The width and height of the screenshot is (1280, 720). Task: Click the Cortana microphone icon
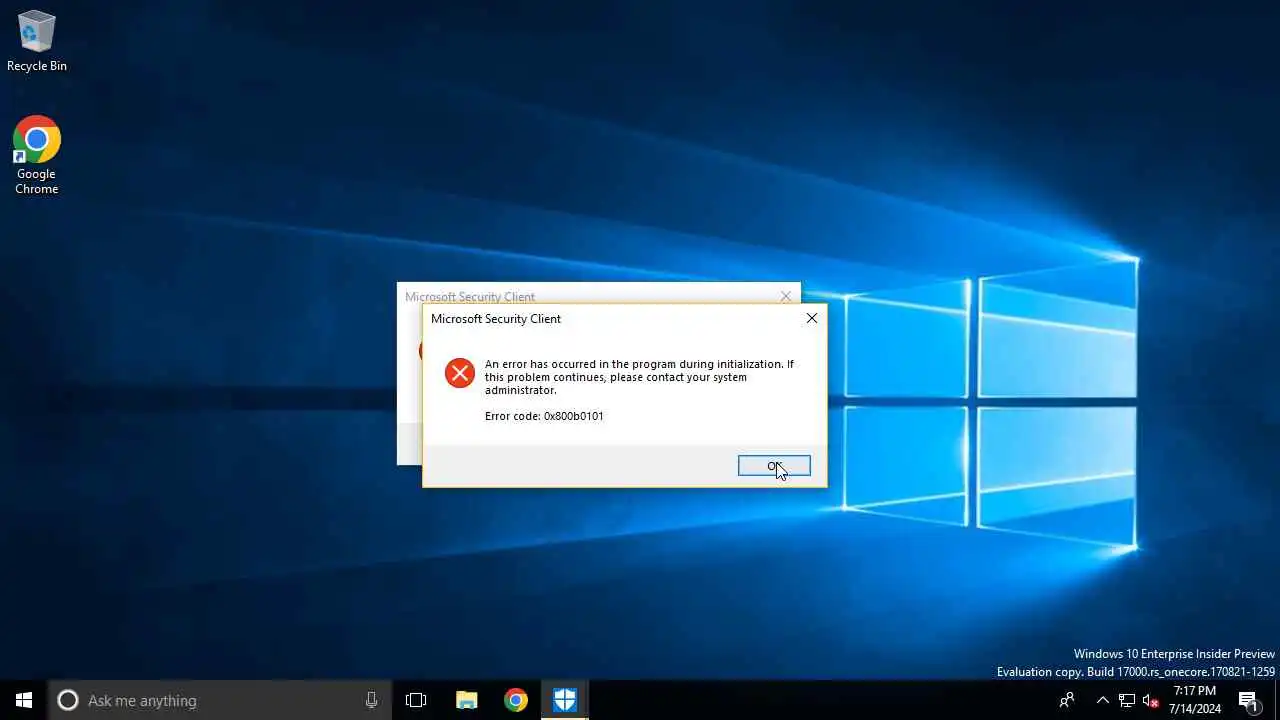tap(371, 700)
